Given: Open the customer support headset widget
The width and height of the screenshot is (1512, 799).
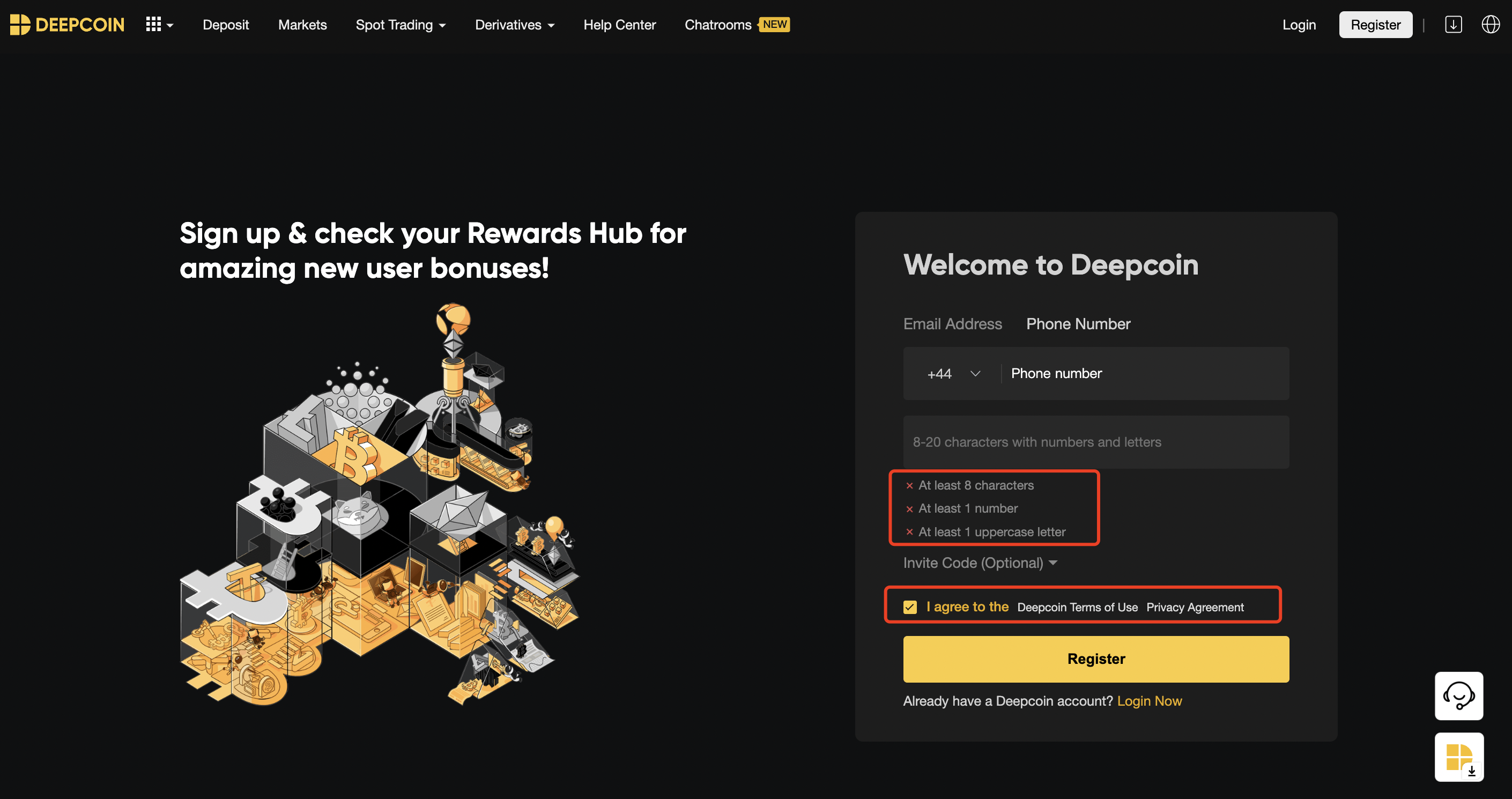Looking at the screenshot, I should [x=1459, y=696].
